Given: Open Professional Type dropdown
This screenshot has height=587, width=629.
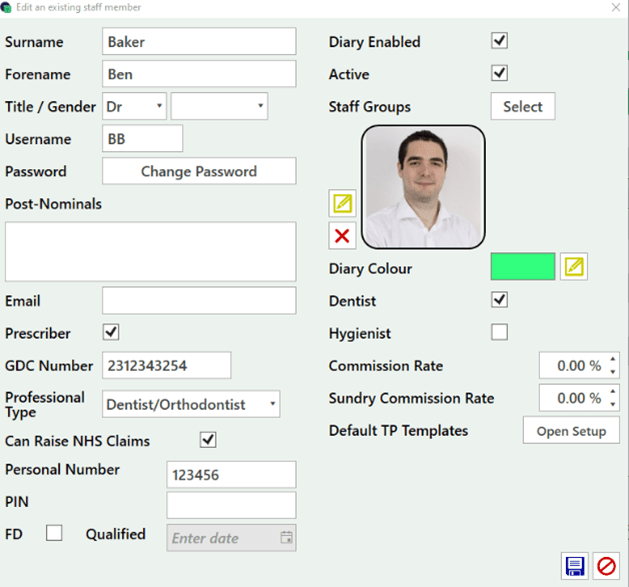Looking at the screenshot, I should coord(191,404).
